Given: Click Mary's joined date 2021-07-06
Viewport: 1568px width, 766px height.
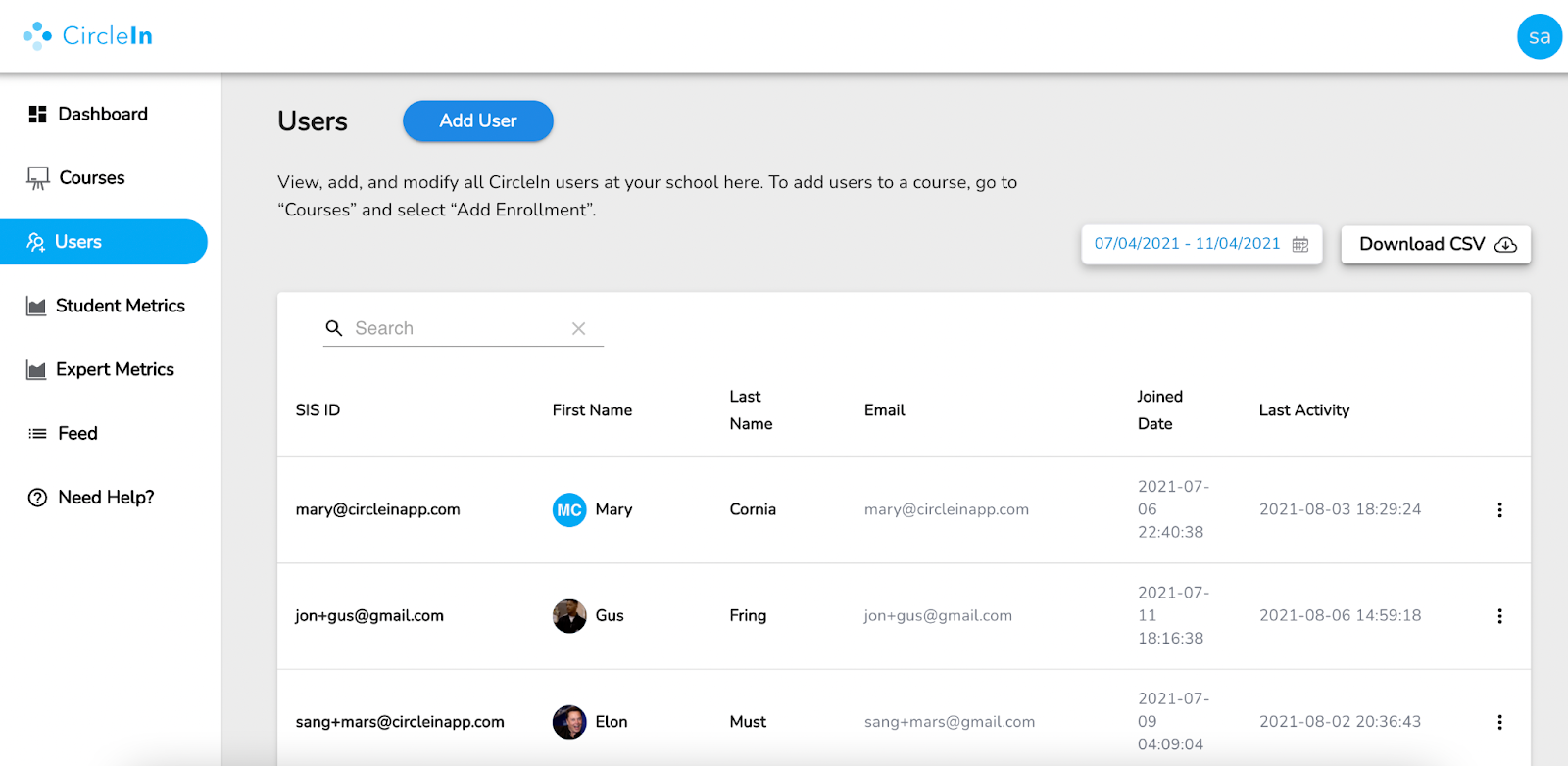Looking at the screenshot, I should point(1173,509).
